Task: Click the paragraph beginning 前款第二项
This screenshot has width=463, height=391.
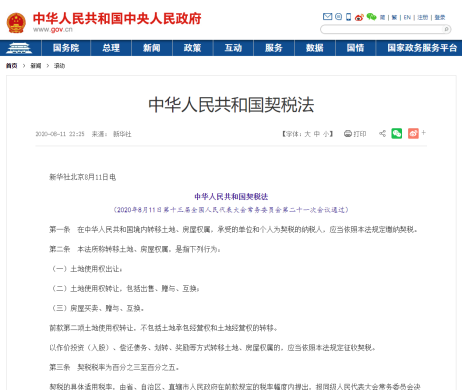Action: 164,328
